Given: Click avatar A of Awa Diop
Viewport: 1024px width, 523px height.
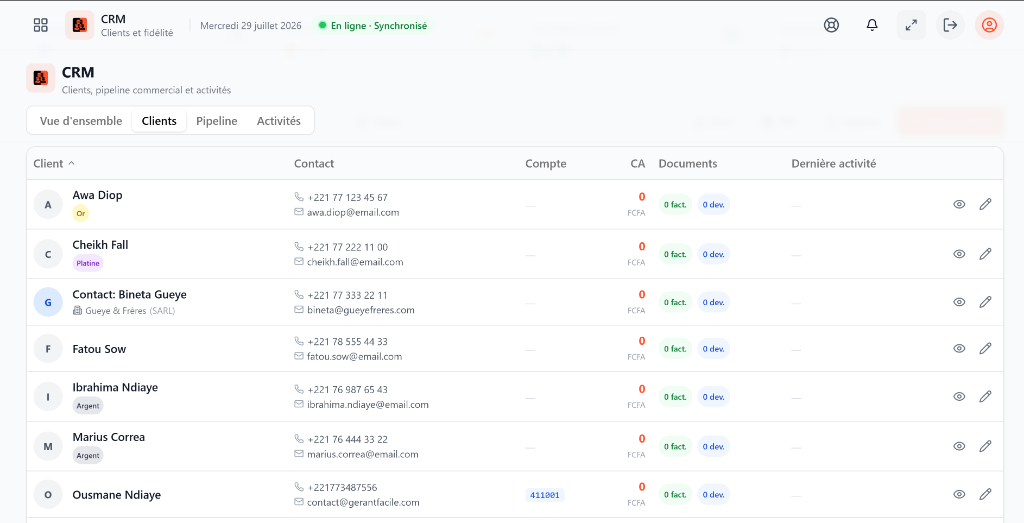Looking at the screenshot, I should 48,204.
